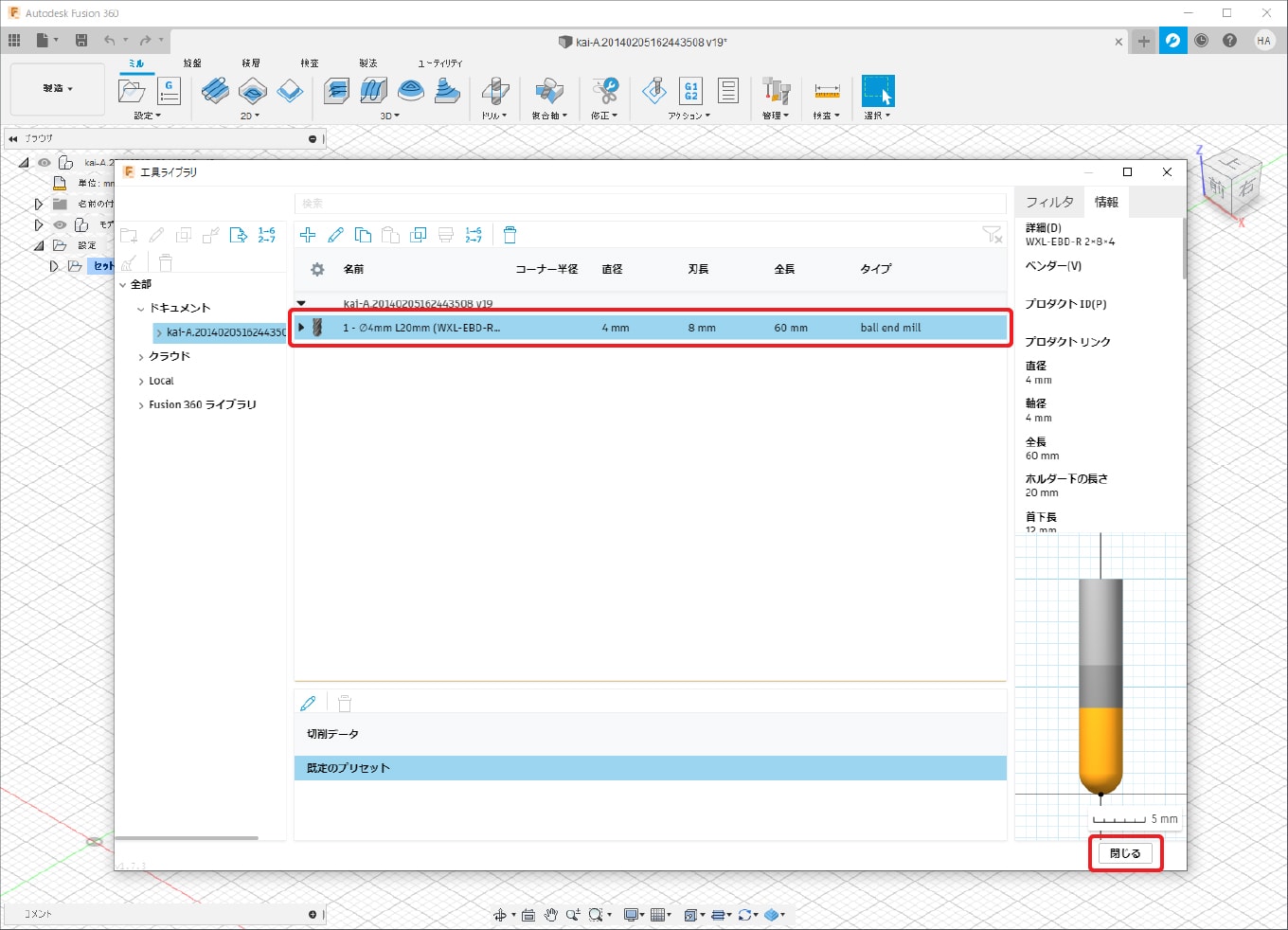Screen dimensions: 1288x930
Task: Expand the クラウド library node
Action: [141, 357]
